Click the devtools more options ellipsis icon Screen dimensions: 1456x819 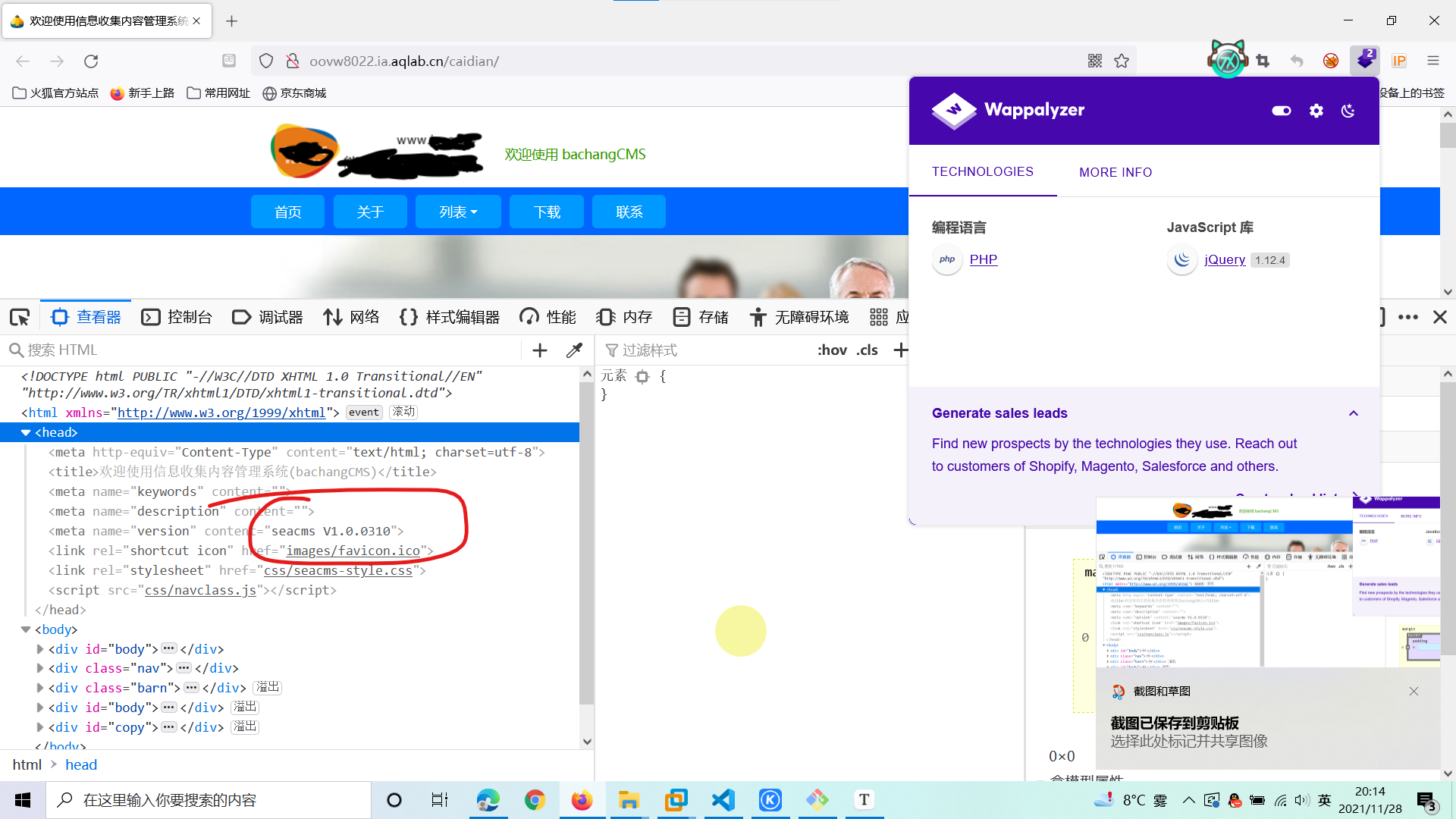1408,317
